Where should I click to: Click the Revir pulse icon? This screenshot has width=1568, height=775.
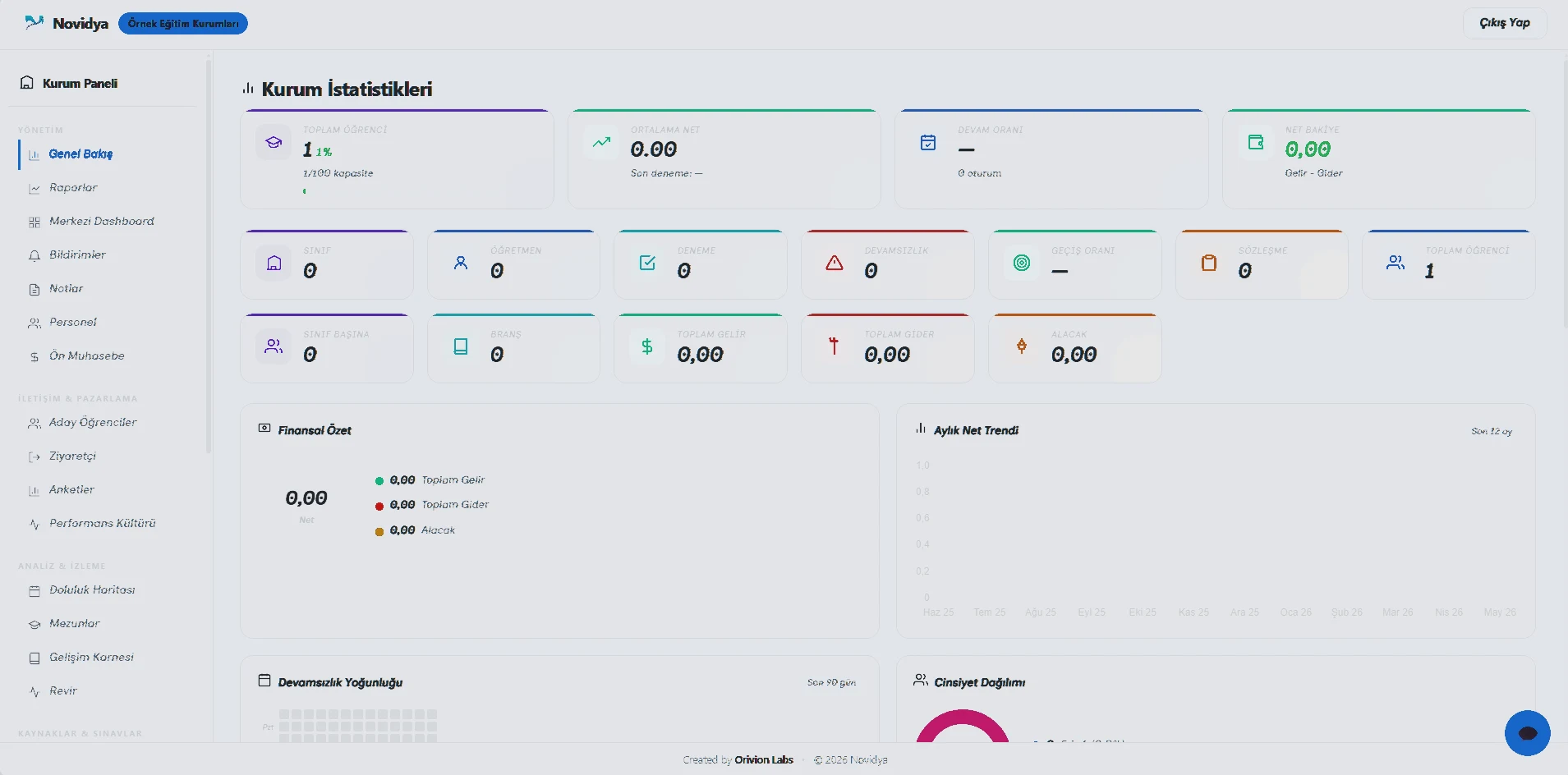pos(34,691)
